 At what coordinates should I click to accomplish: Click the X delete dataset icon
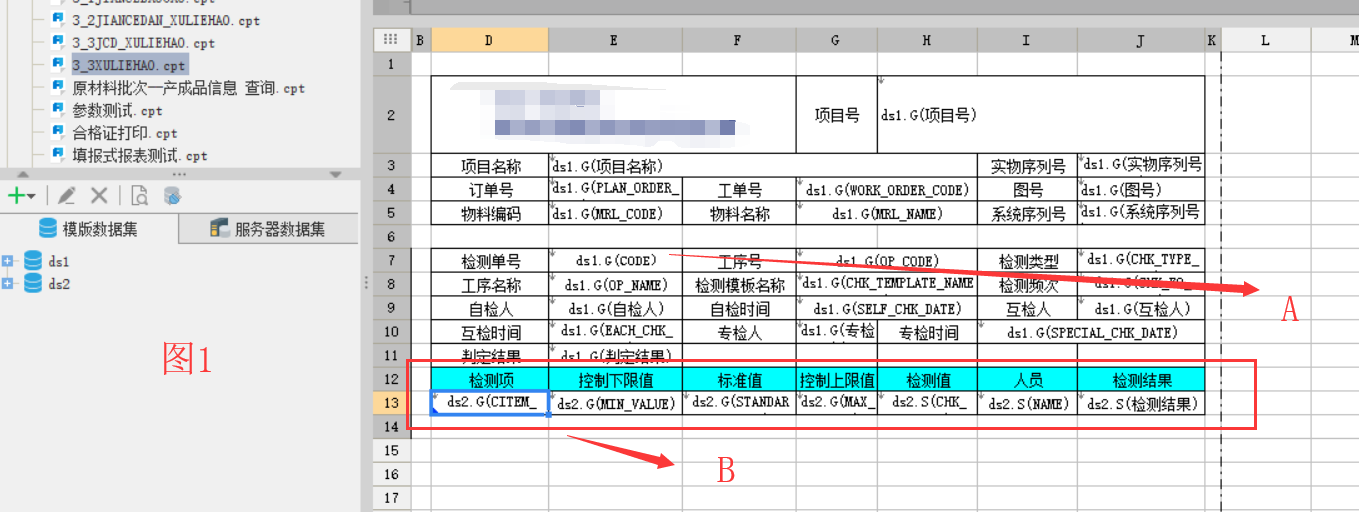[99, 196]
